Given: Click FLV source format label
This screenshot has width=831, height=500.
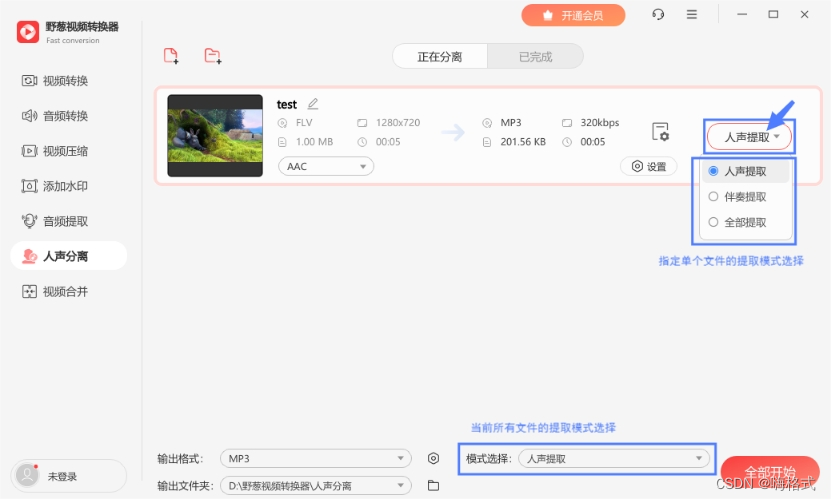Looking at the screenshot, I should click(304, 122).
